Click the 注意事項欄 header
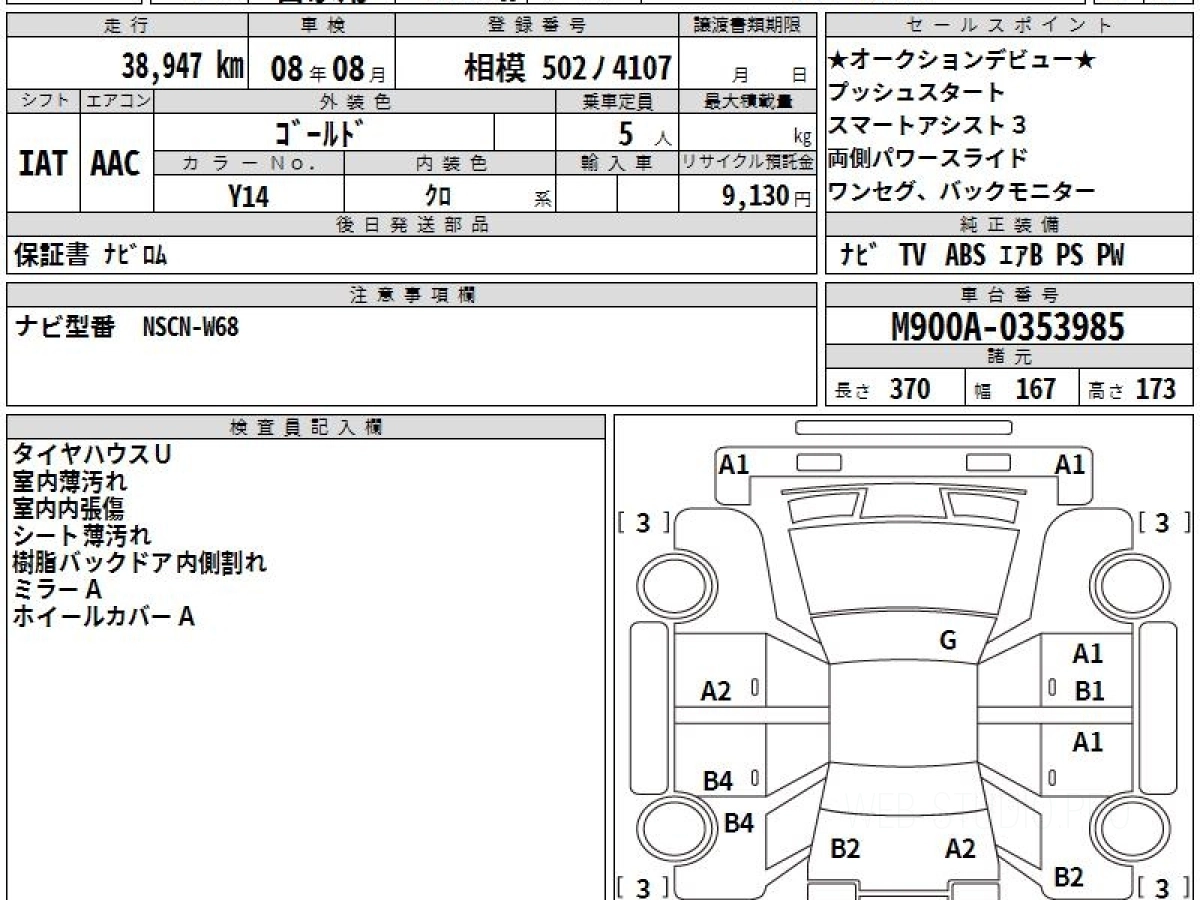This screenshot has height=900, width=1200. 411,294
